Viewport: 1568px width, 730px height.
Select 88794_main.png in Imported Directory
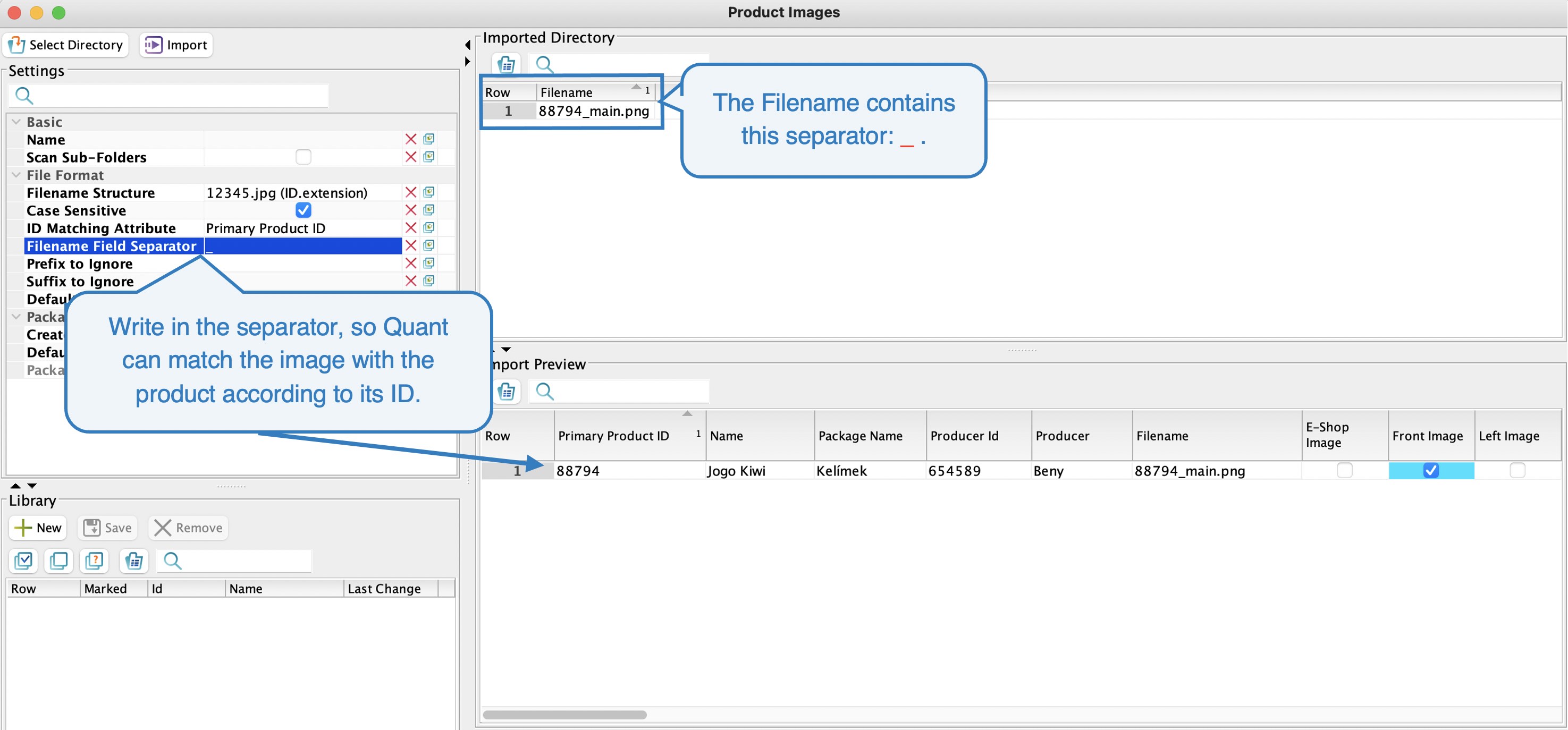[594, 112]
